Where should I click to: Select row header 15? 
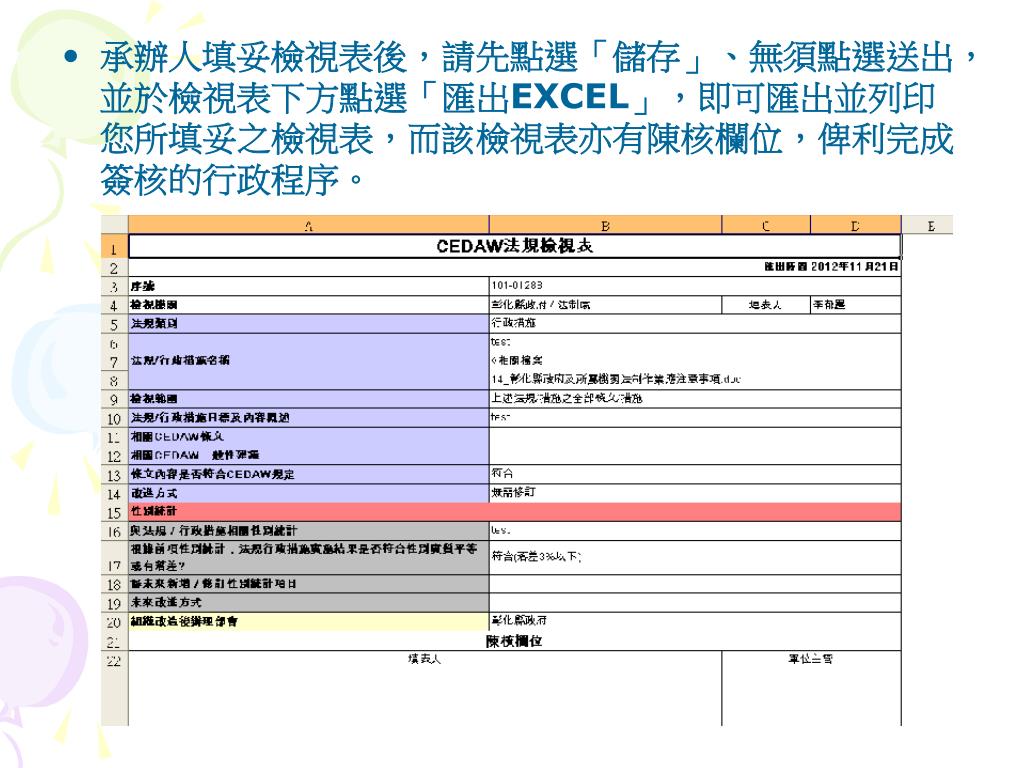click(x=115, y=512)
